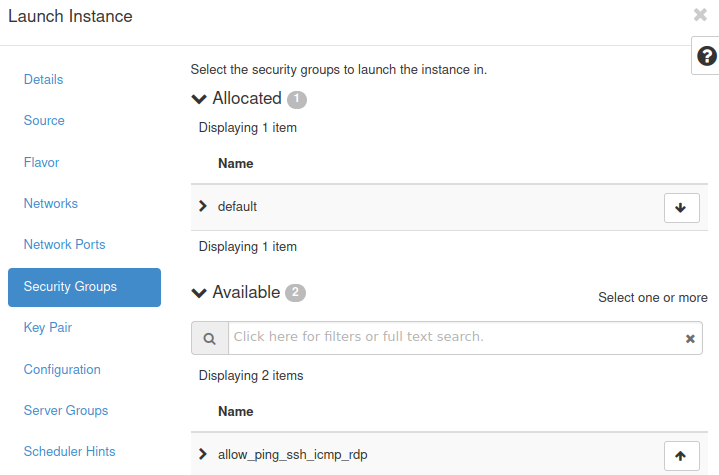This screenshot has width=719, height=475.
Task: Select the Network Ports tab
Action: point(64,244)
